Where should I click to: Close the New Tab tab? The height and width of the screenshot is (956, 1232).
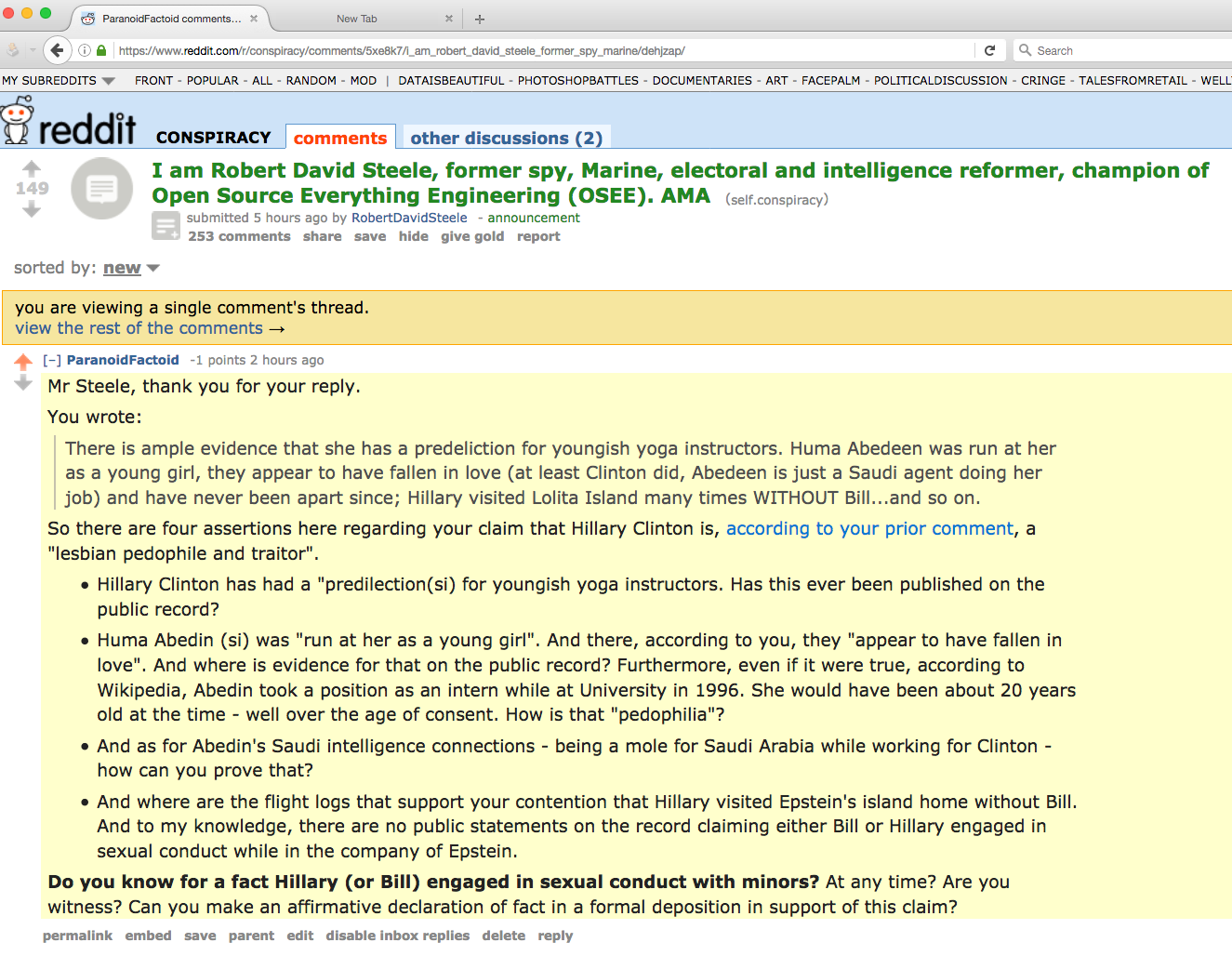449,19
